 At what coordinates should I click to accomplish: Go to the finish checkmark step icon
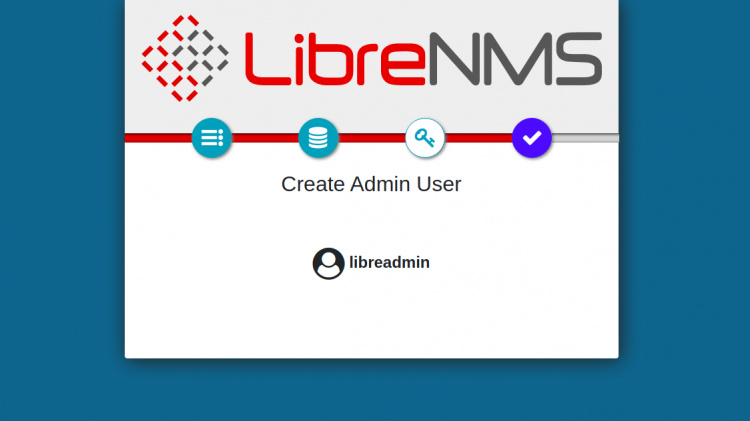[532, 138]
